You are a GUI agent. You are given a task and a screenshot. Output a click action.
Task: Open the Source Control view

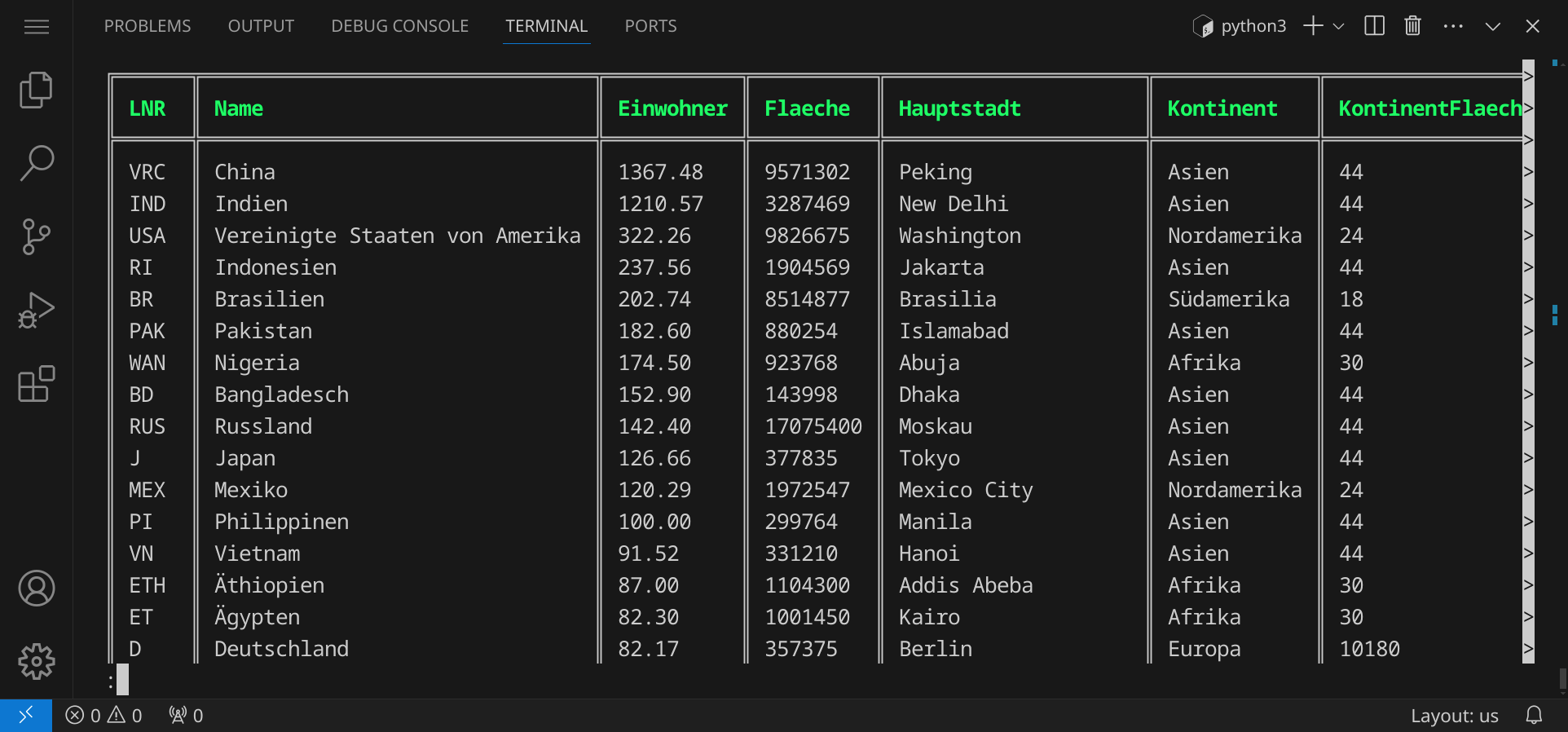tap(36, 236)
